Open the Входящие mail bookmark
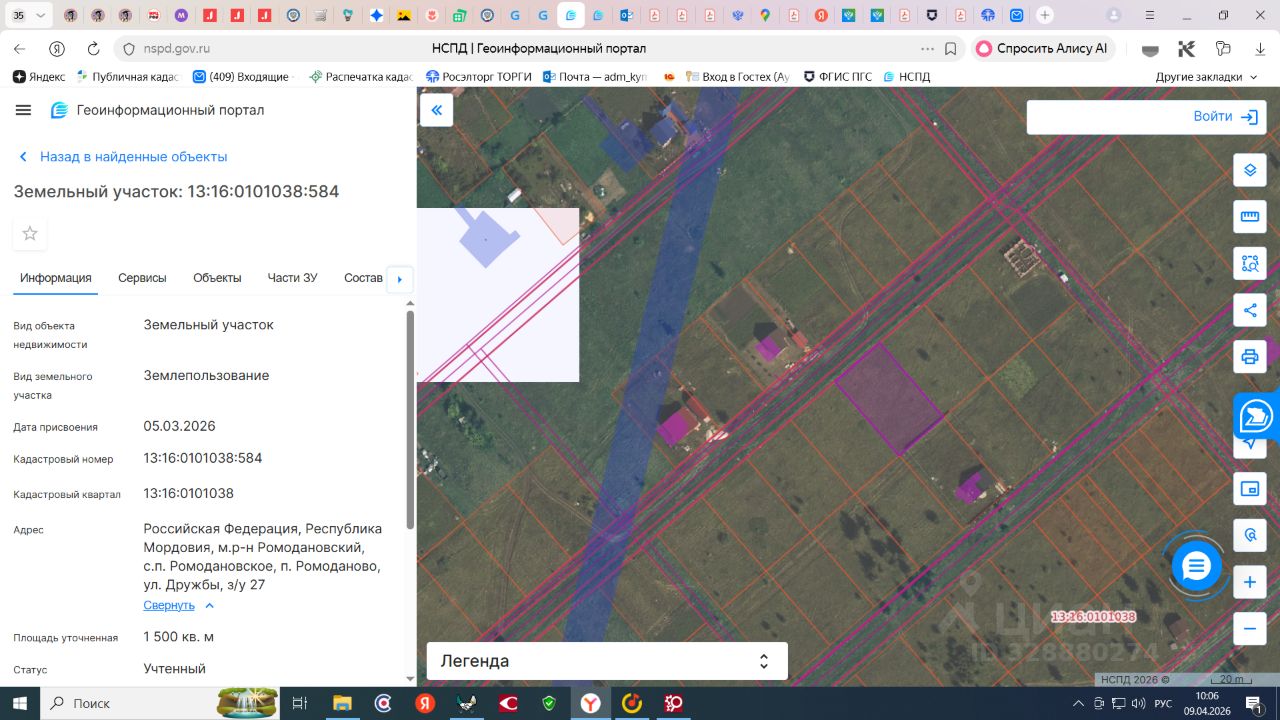The image size is (1280, 720). [x=242, y=76]
